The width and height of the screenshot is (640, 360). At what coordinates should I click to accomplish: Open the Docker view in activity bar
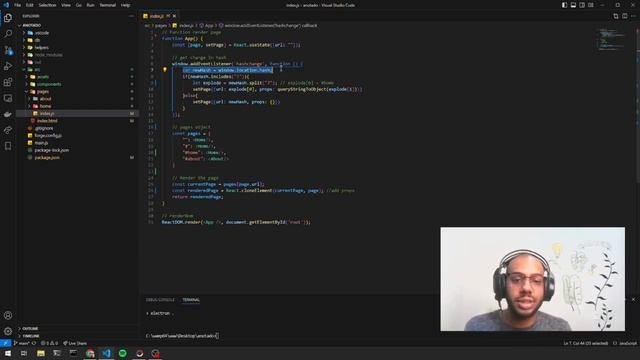8,114
